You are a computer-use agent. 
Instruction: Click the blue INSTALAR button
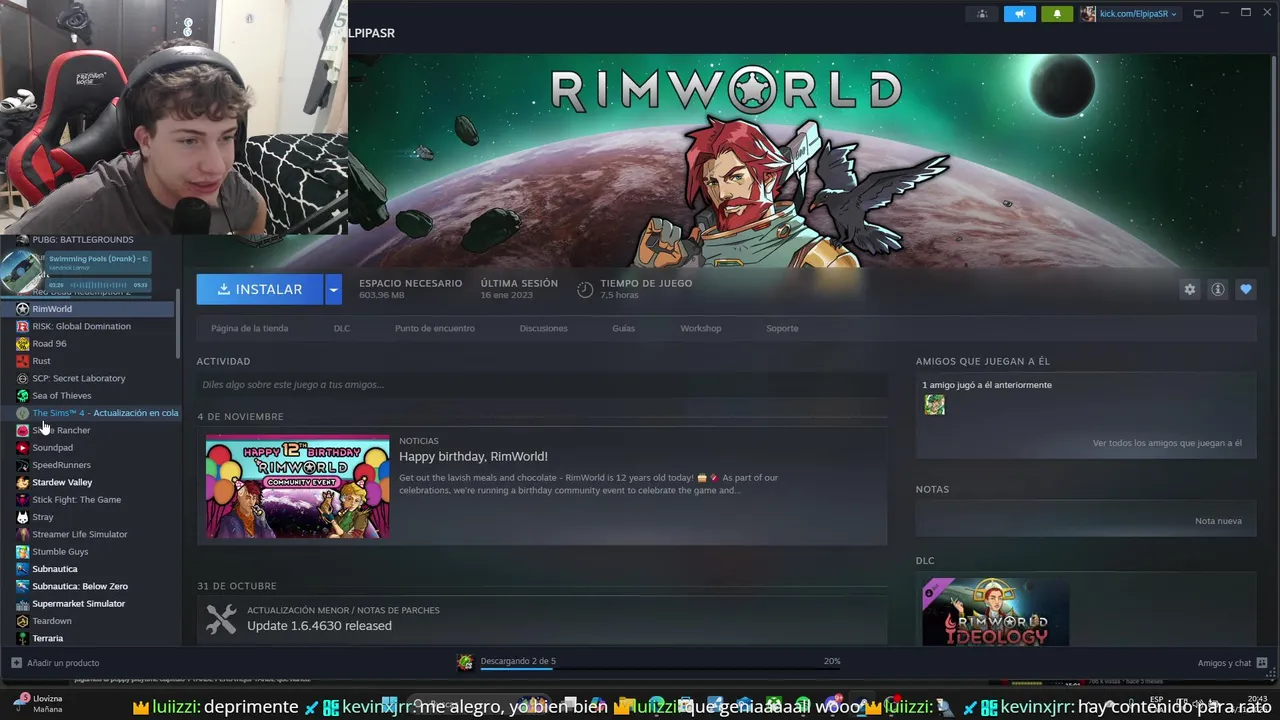pyautogui.click(x=260, y=289)
